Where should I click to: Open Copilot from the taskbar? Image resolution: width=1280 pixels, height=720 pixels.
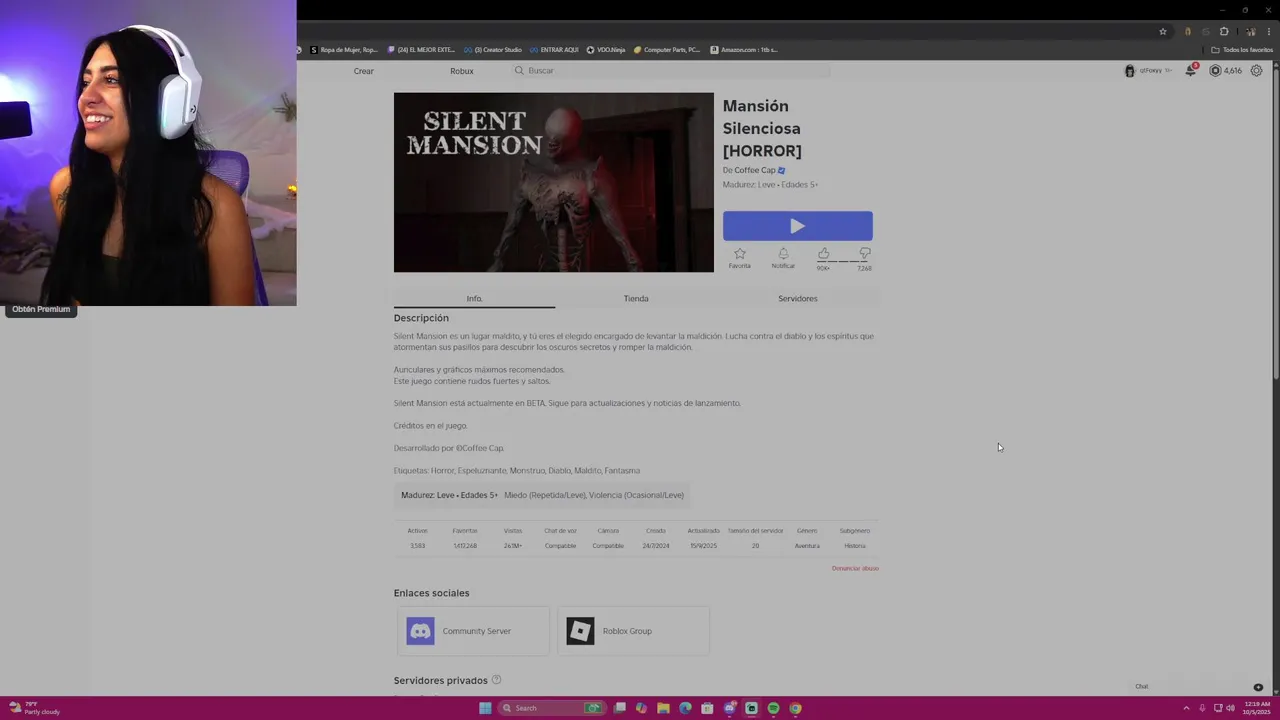(641, 708)
